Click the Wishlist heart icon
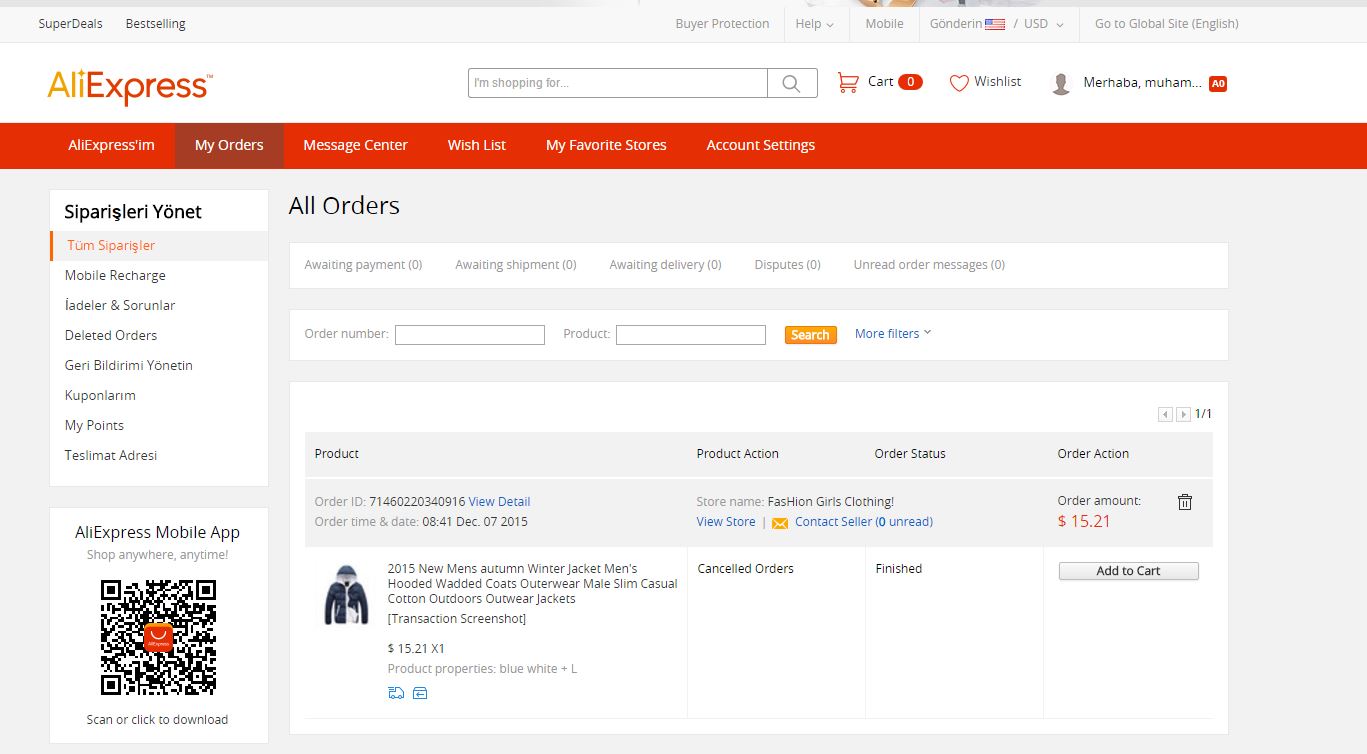This screenshot has width=1367, height=754. 958,83
